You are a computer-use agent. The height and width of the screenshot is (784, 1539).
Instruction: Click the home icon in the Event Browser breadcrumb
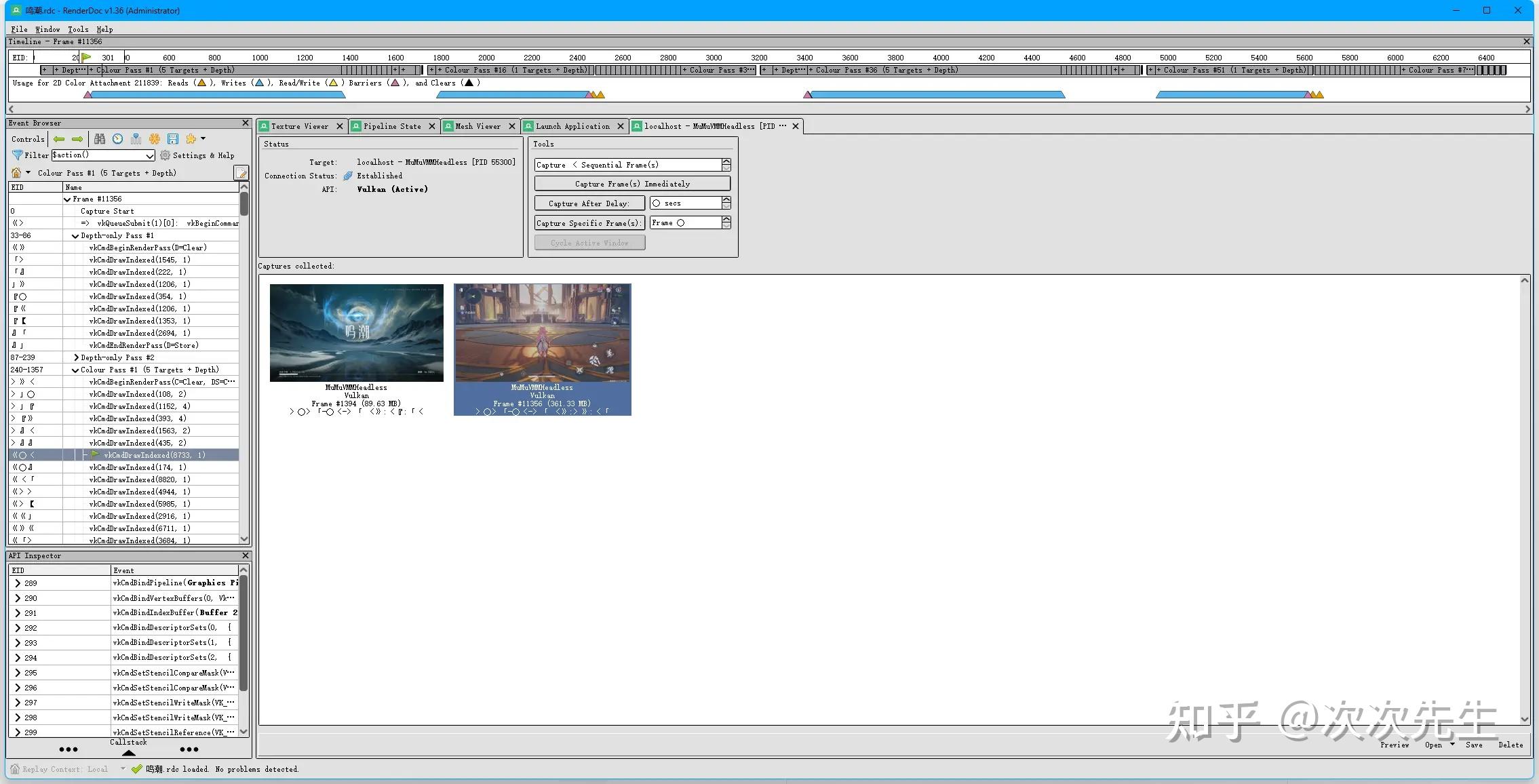(16, 173)
